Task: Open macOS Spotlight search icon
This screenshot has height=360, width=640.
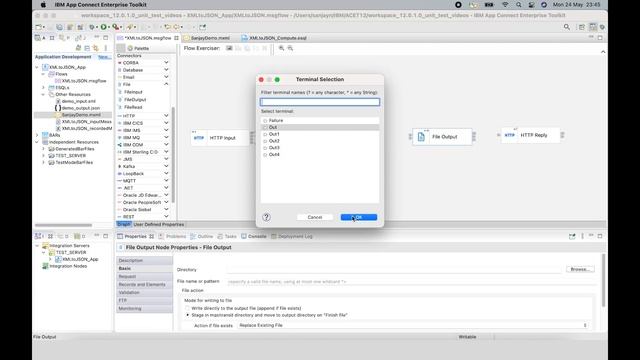Action: pos(518,5)
